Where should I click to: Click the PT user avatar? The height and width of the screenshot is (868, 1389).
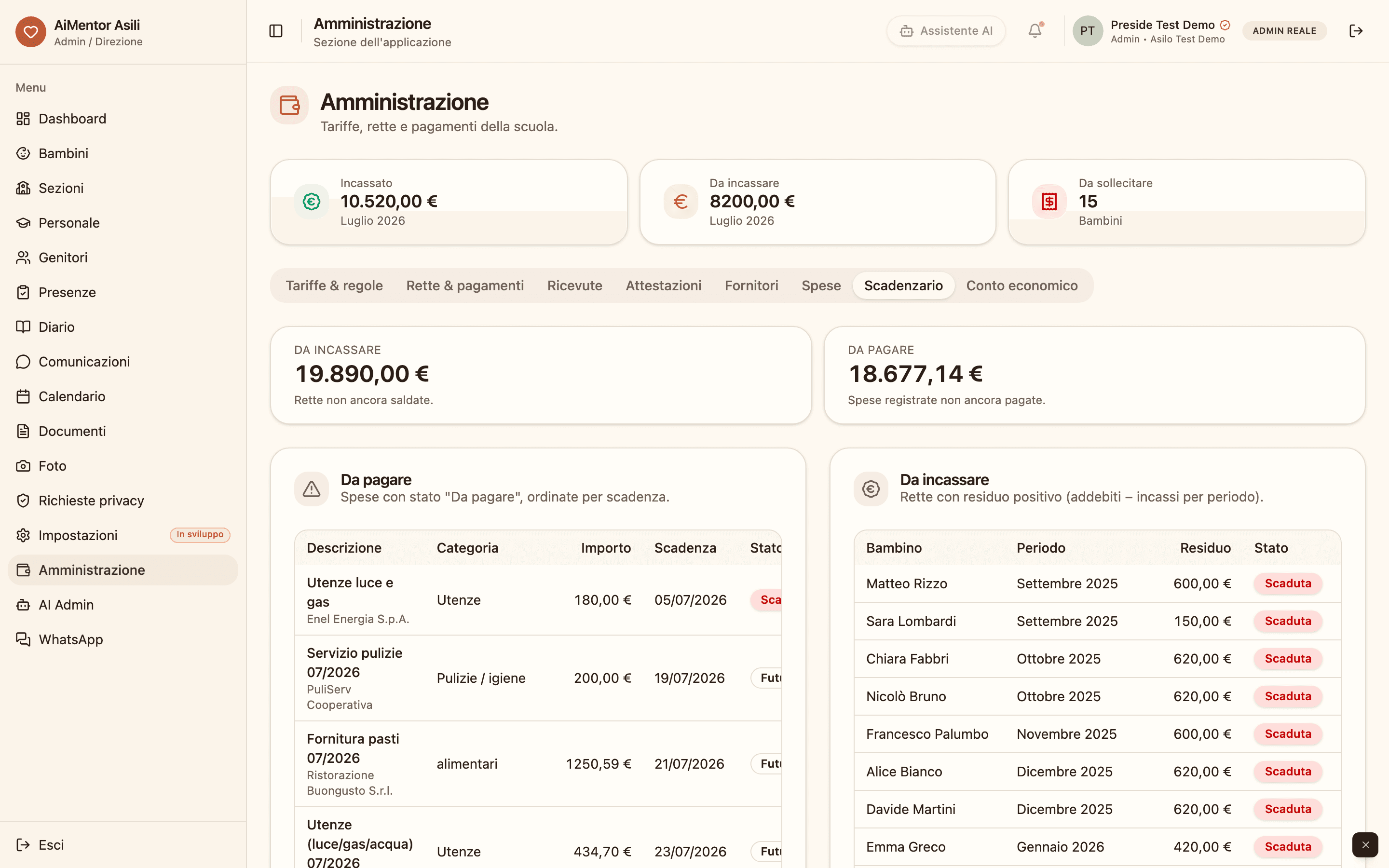tap(1087, 31)
